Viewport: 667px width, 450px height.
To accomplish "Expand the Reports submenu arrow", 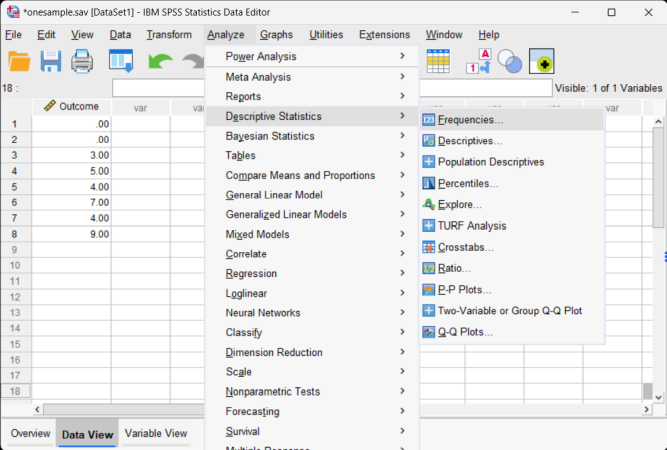I will (402, 96).
